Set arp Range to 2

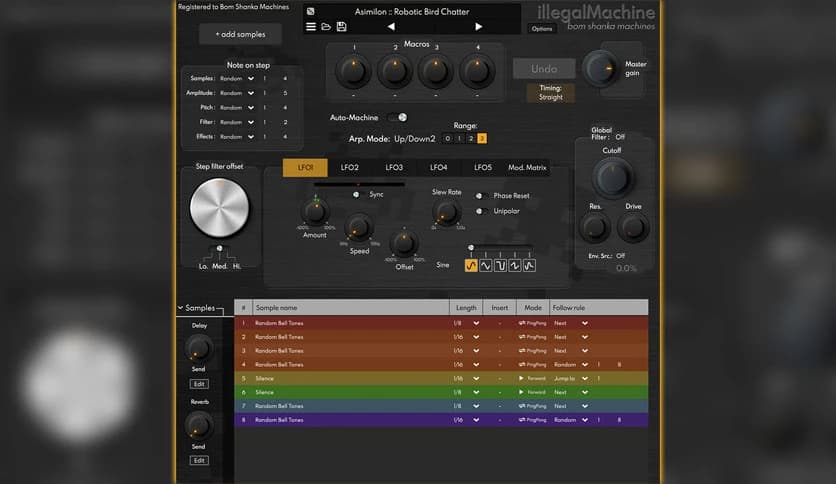pos(471,139)
